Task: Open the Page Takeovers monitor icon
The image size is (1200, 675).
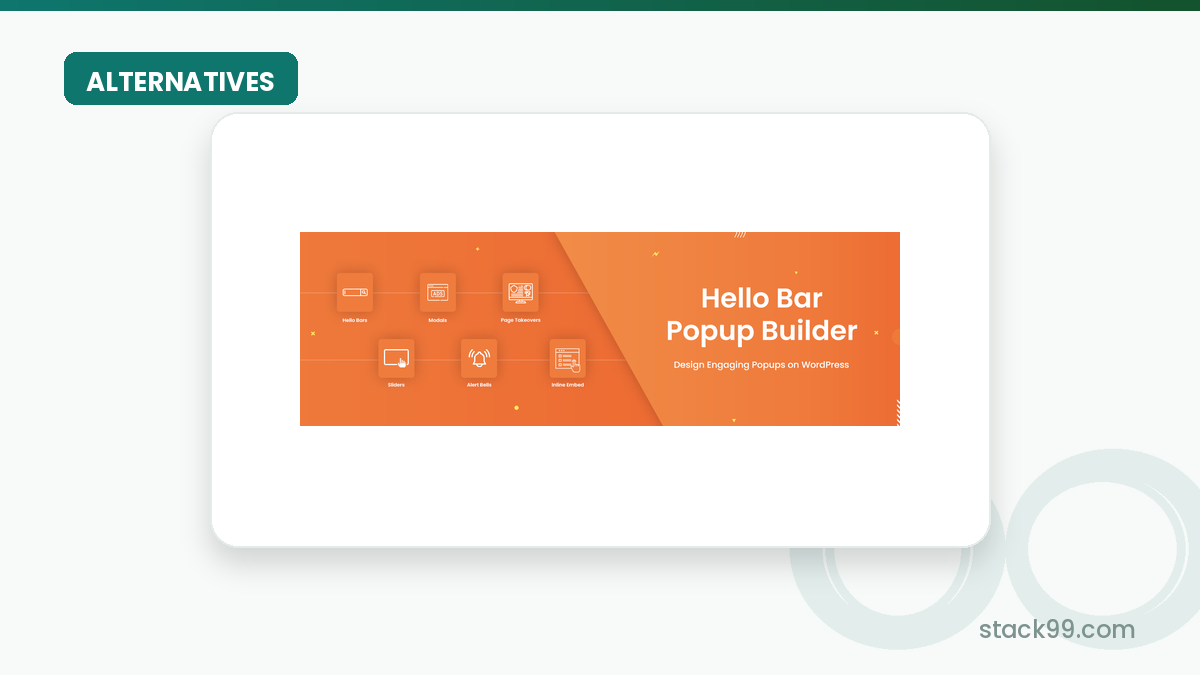Action: [520, 292]
